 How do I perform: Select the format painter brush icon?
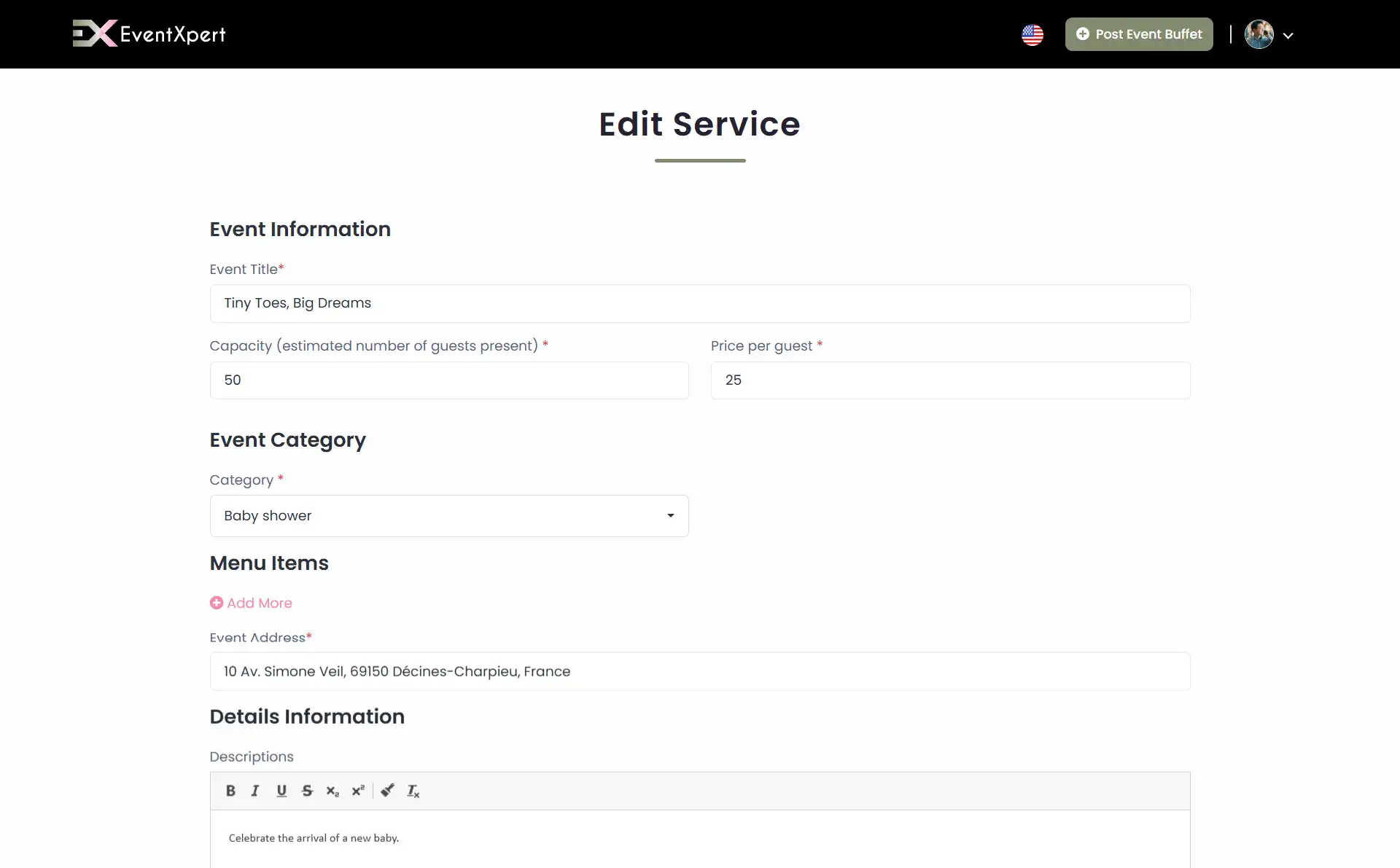pos(387,791)
